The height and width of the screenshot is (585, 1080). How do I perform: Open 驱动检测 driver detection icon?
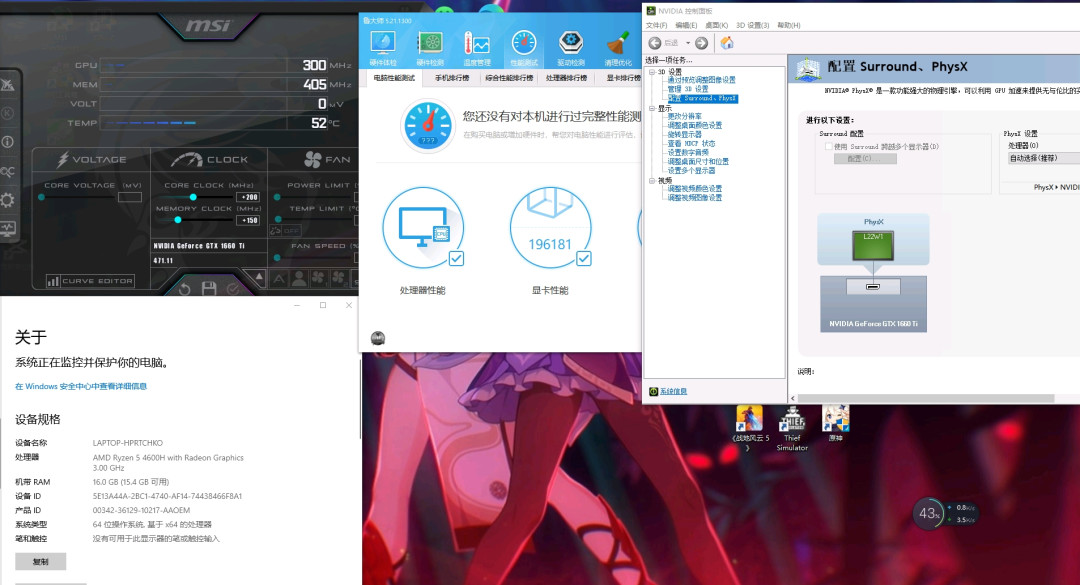[x=570, y=48]
